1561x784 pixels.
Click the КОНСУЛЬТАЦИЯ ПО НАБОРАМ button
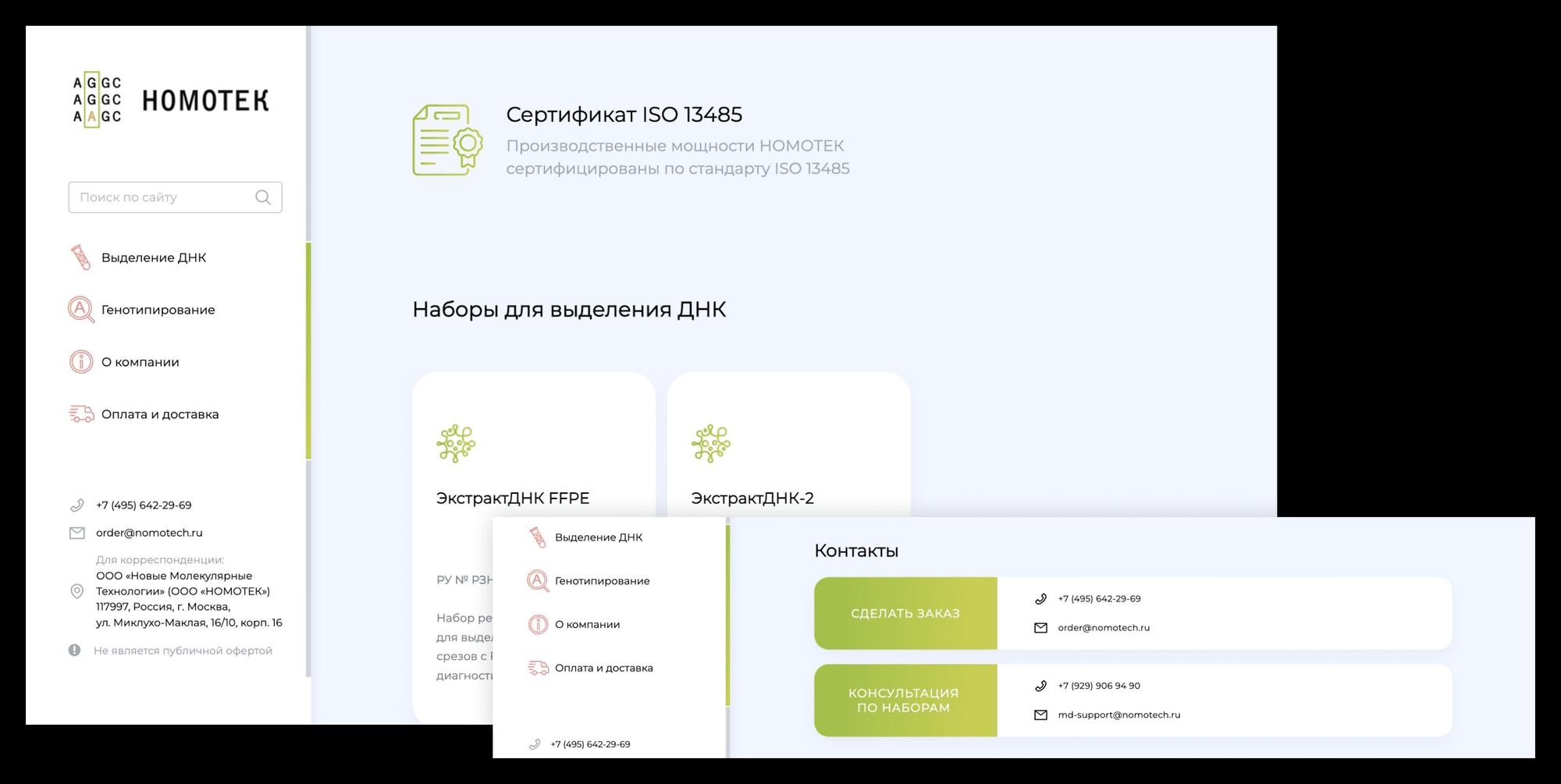click(x=905, y=701)
